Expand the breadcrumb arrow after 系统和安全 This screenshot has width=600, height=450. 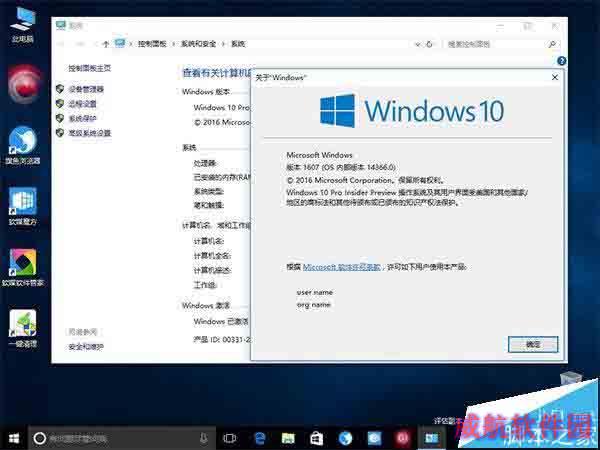224,44
